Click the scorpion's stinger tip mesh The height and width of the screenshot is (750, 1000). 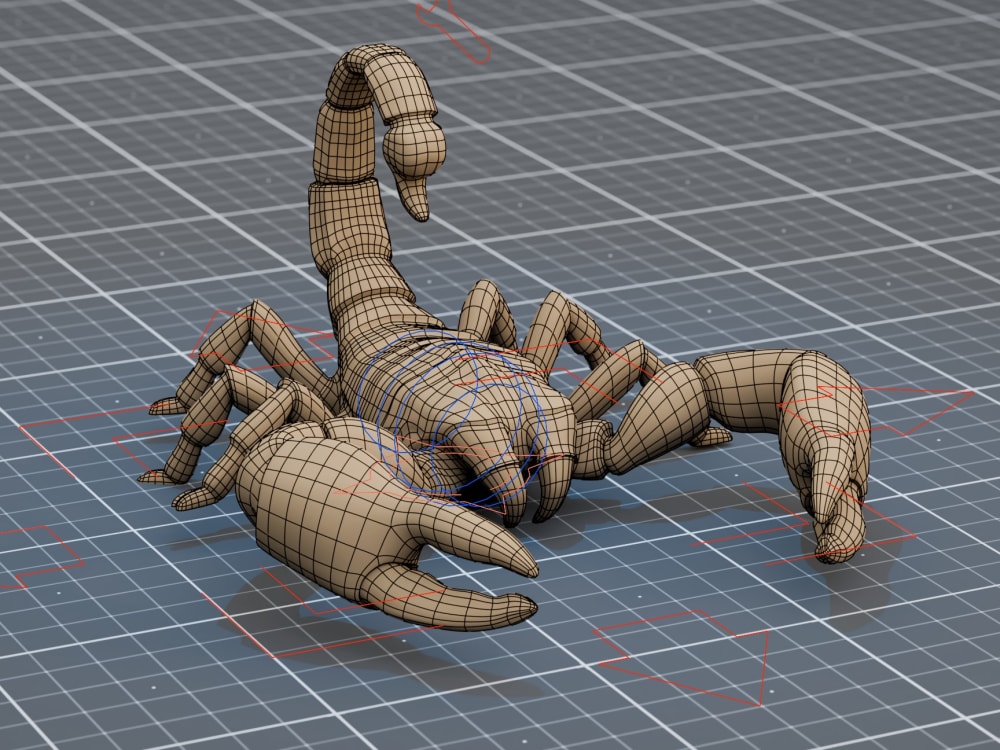pos(413,198)
